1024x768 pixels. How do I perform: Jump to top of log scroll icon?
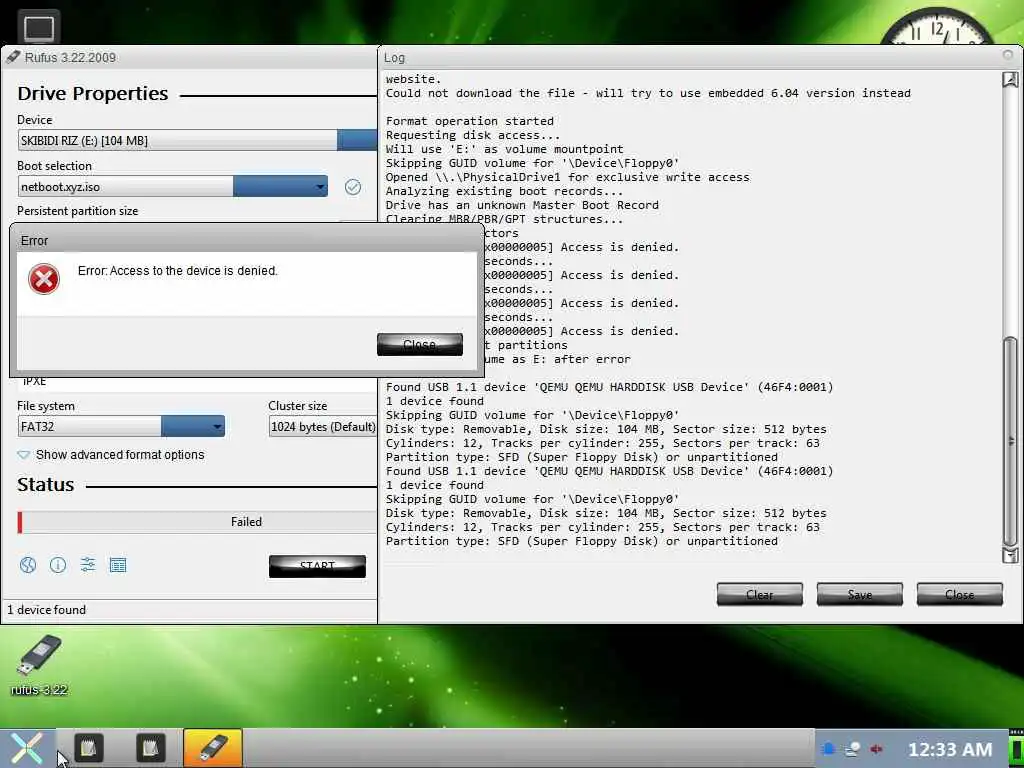[1010, 80]
